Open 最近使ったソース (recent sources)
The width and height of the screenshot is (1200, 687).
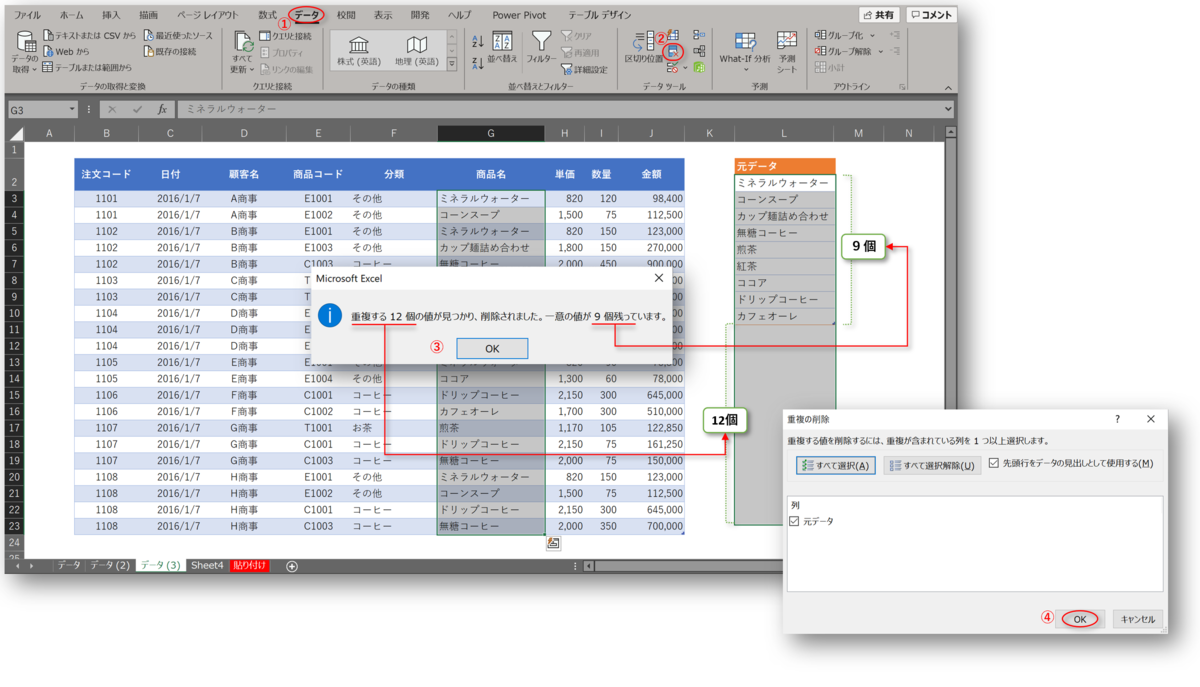(178, 35)
